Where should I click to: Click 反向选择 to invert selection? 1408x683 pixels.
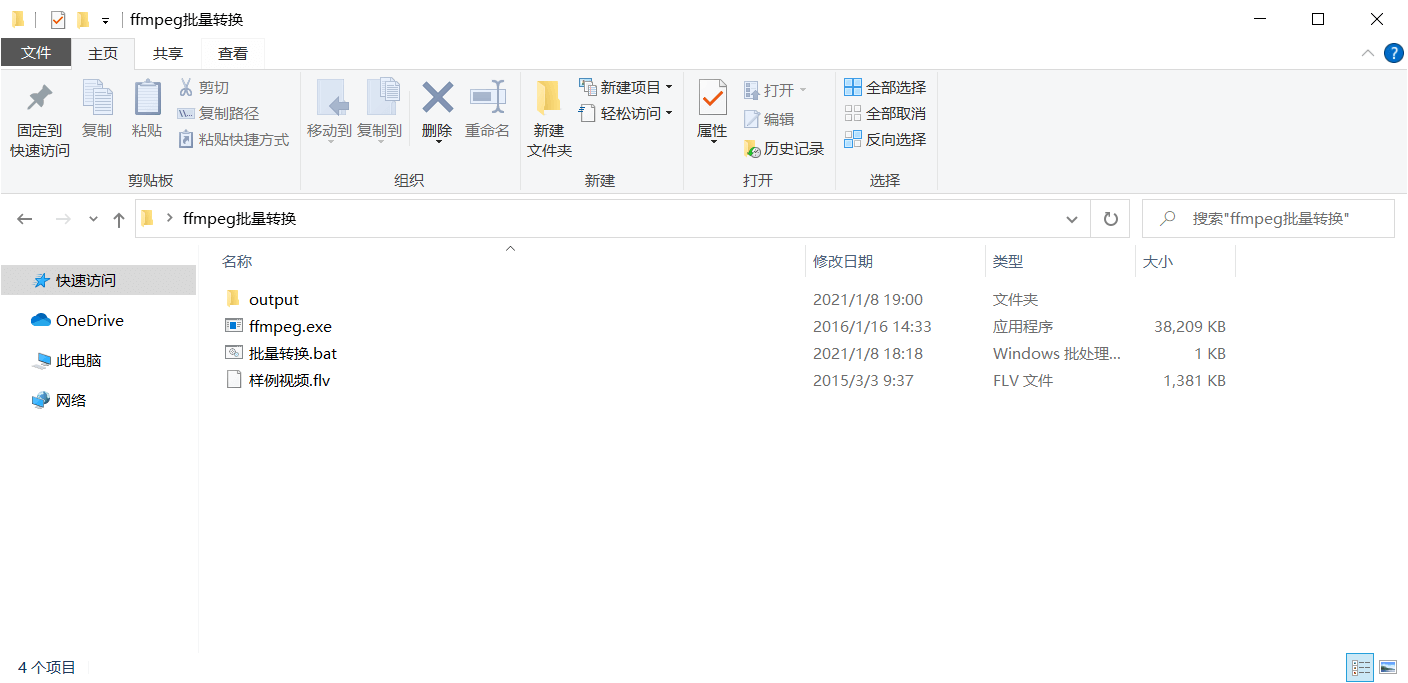tap(885, 140)
